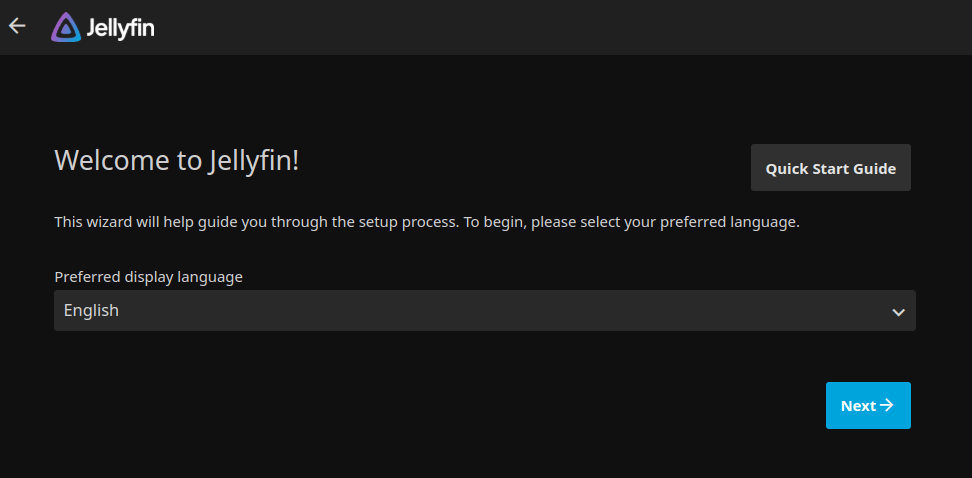Open the Preferred display language dropdown
The image size is (972, 478).
(485, 311)
